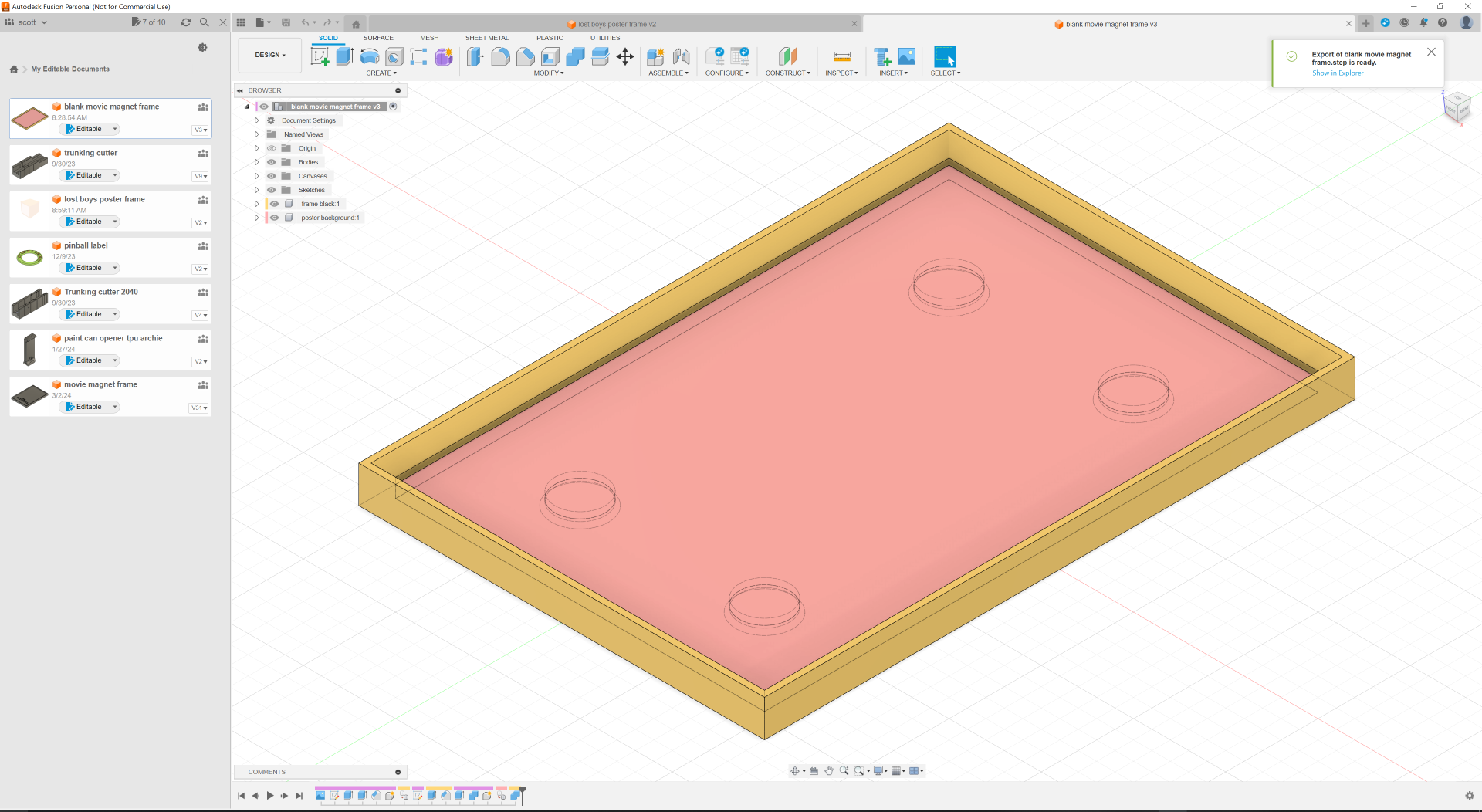Select the Create Sketch tool

[320, 56]
